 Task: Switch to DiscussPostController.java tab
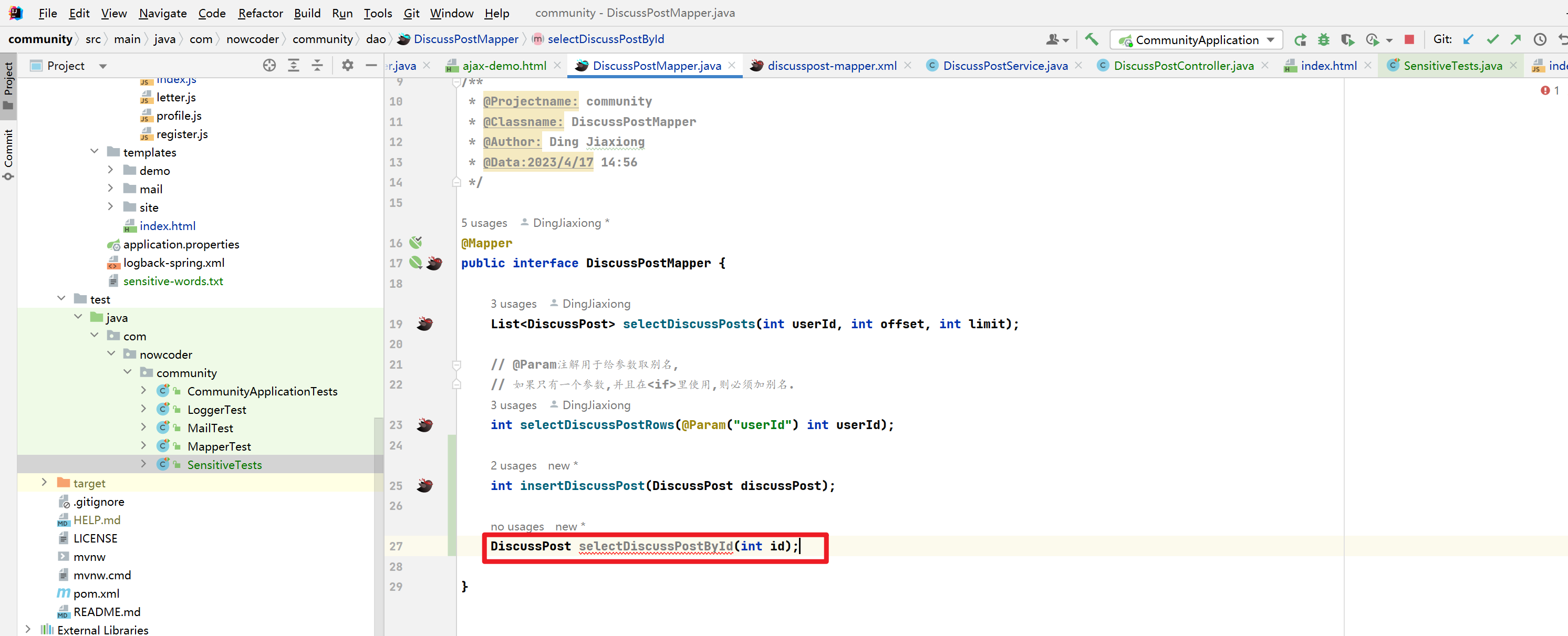(1183, 66)
